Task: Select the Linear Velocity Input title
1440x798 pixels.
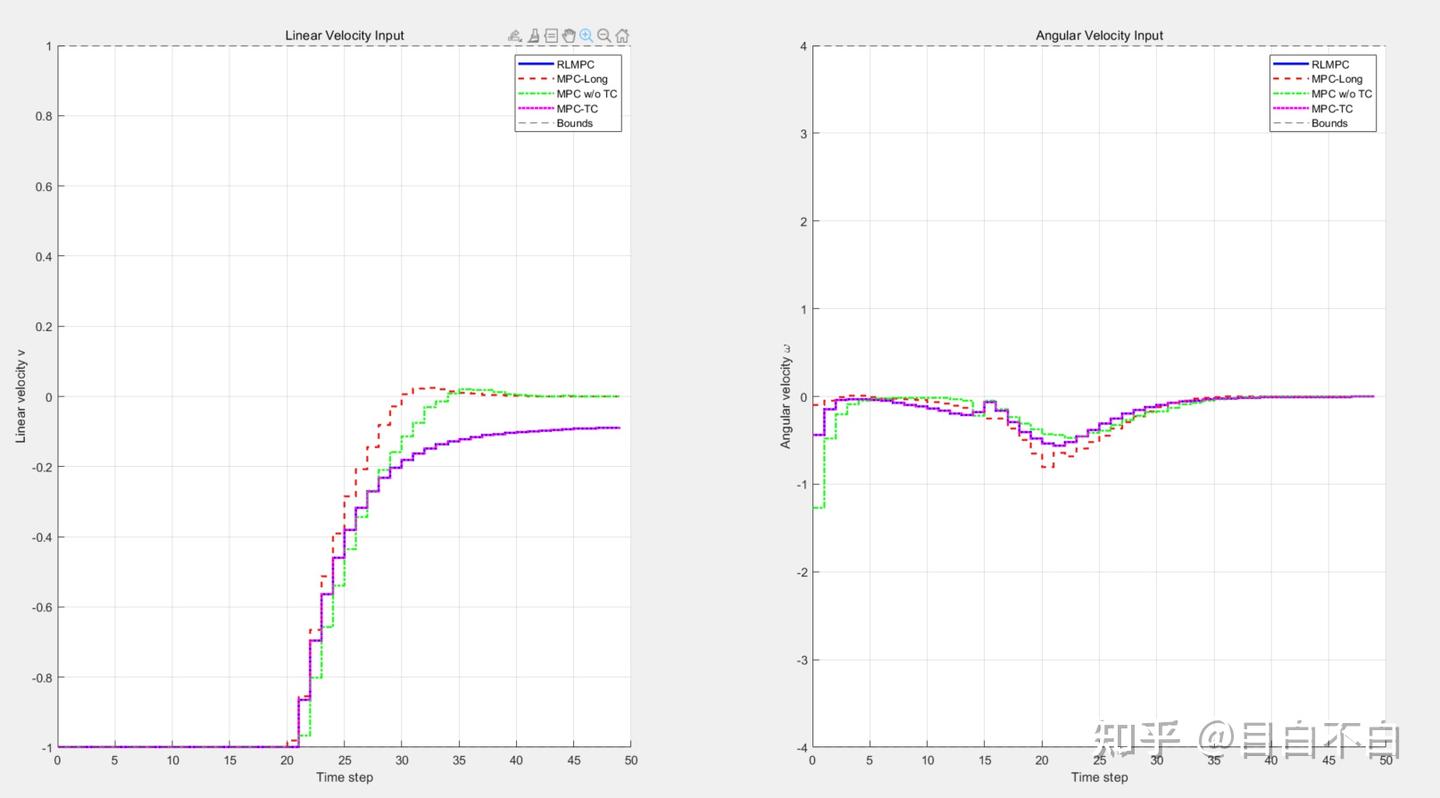Action: pyautogui.click(x=345, y=35)
